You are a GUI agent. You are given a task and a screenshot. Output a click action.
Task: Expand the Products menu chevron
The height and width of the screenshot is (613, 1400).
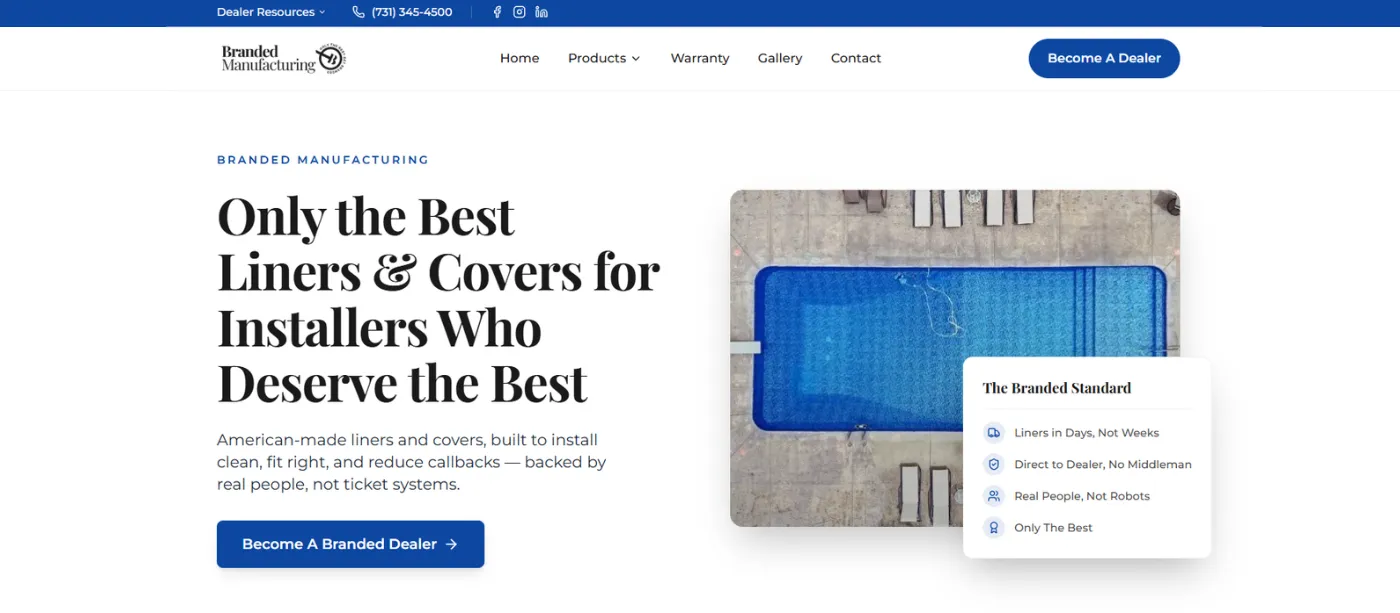(635, 59)
